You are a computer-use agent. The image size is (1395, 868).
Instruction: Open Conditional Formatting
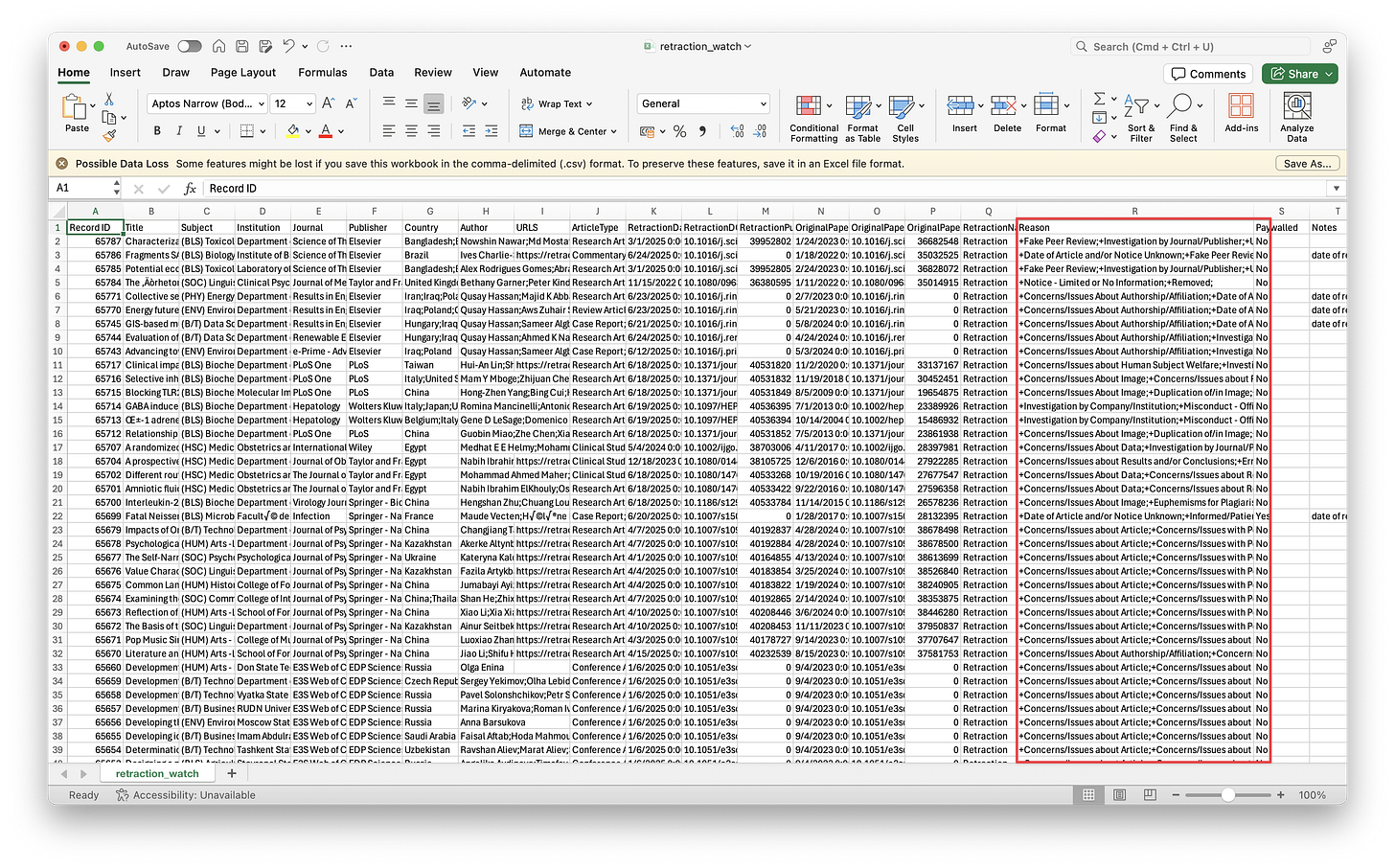click(813, 119)
